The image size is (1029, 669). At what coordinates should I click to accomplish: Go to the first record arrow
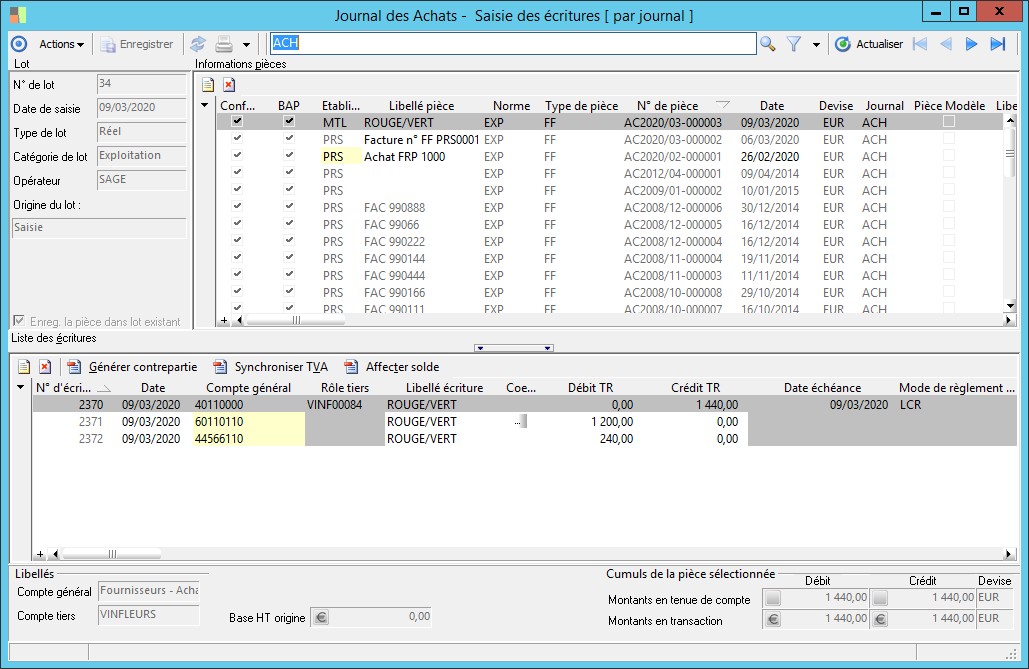[x=920, y=44]
